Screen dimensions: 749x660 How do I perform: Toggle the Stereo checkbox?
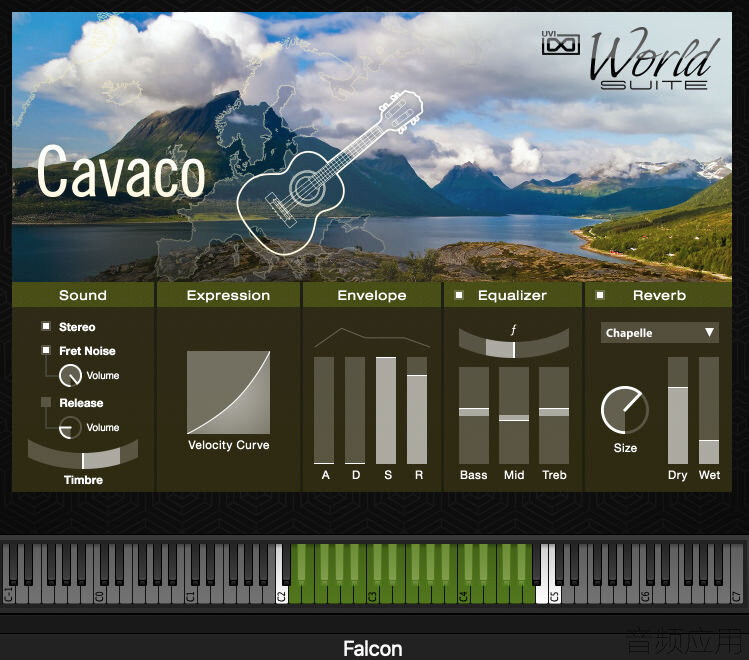(46, 326)
